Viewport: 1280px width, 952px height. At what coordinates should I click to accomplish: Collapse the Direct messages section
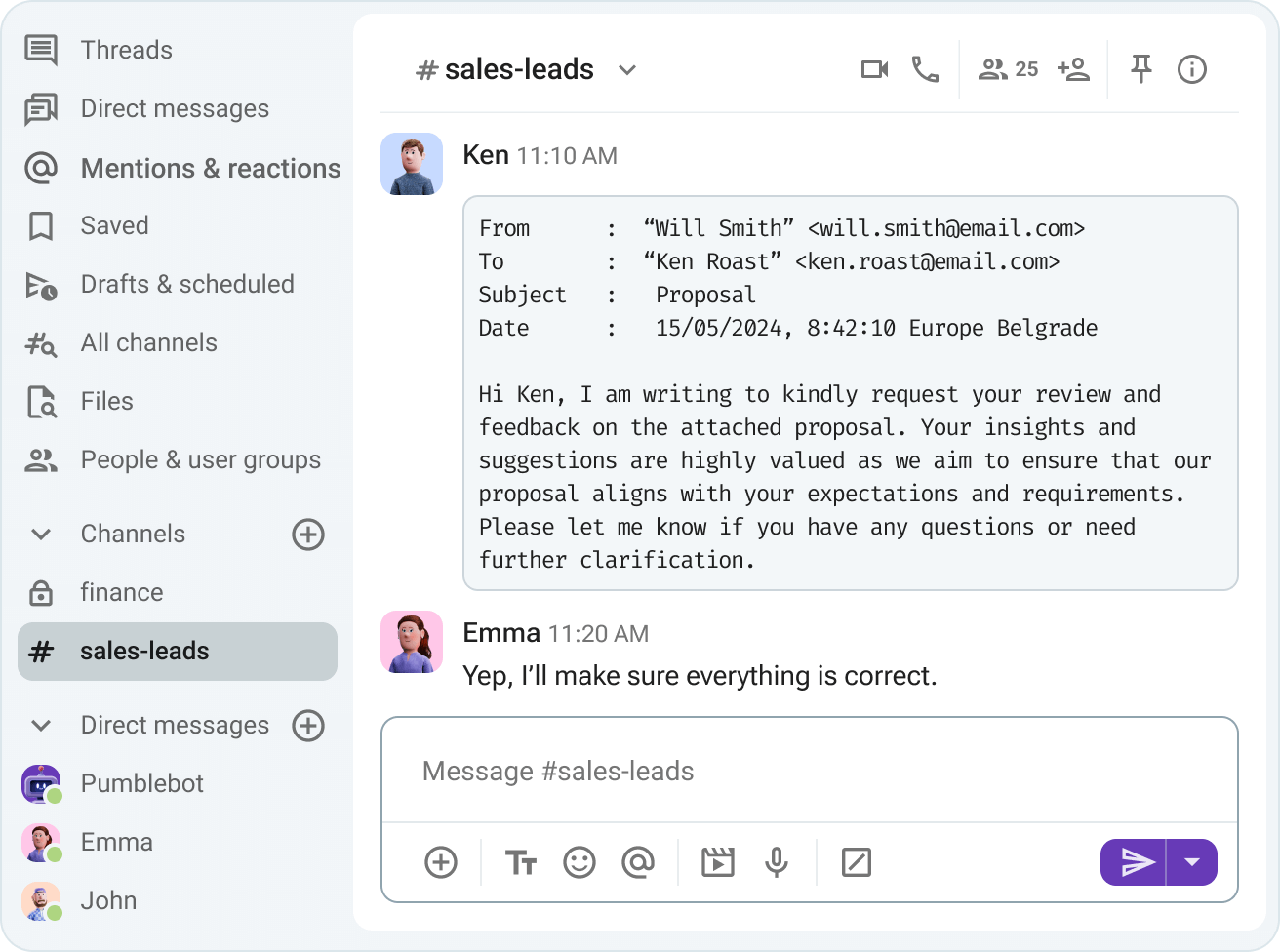point(41,726)
